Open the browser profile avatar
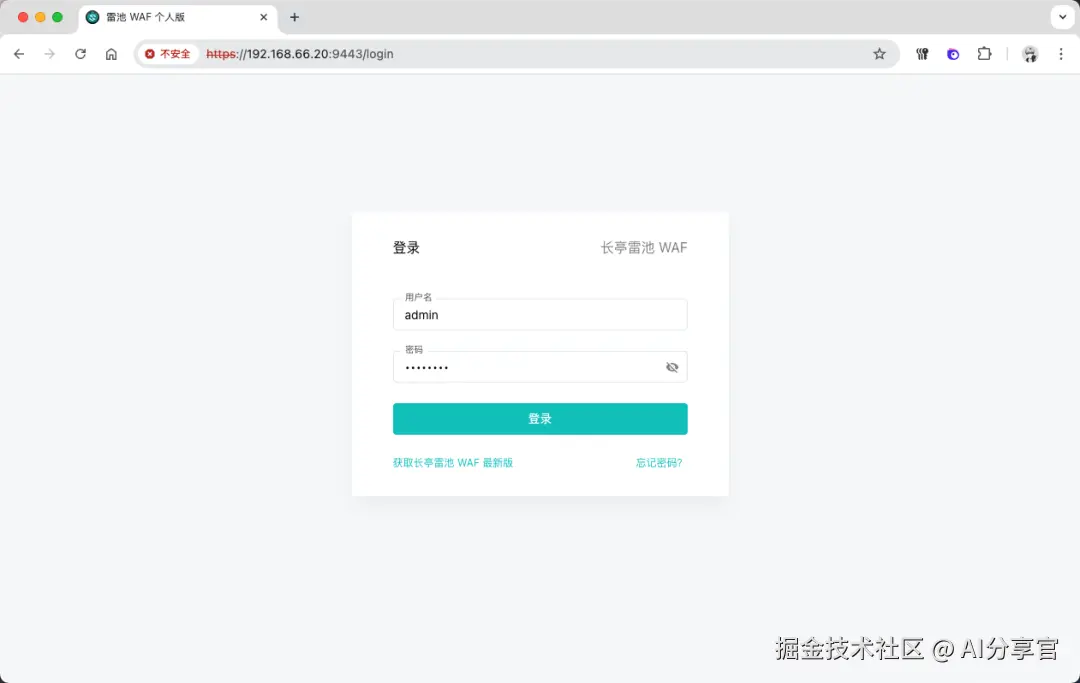The width and height of the screenshot is (1080, 683). (1030, 54)
